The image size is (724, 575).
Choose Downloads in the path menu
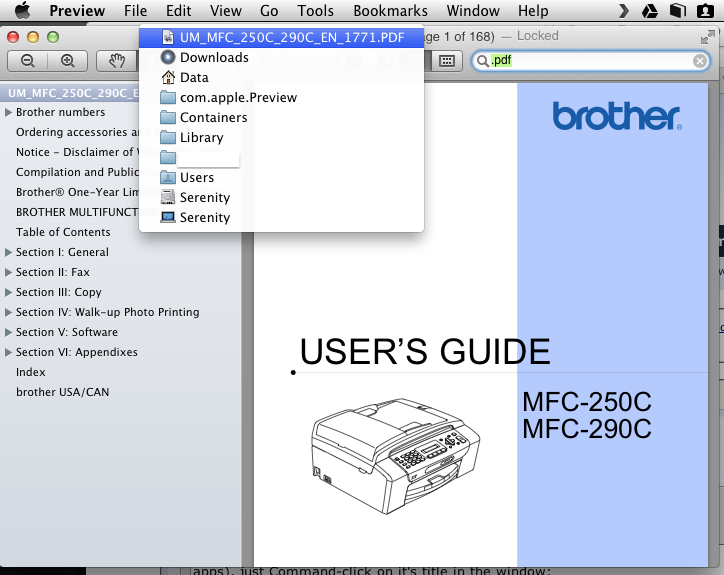point(281,57)
